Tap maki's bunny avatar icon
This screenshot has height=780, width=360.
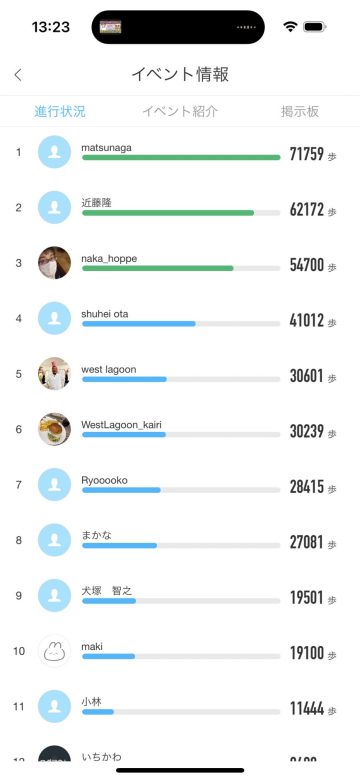click(x=54, y=651)
